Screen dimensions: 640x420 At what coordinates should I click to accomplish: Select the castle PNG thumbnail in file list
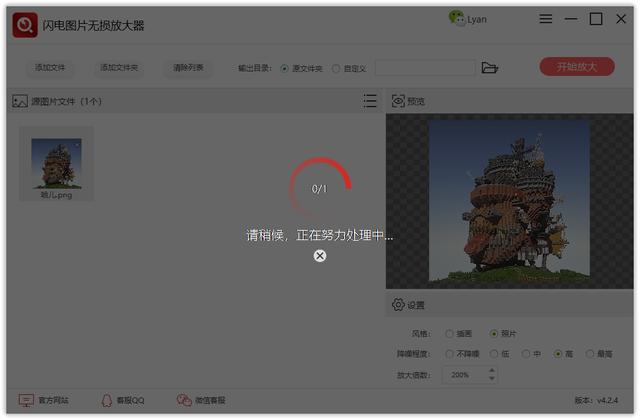pos(56,164)
